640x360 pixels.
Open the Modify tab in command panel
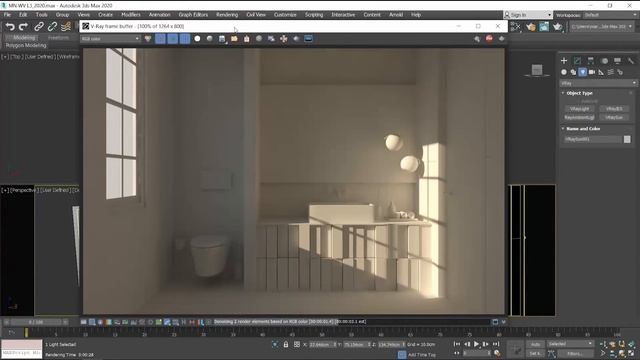577,61
